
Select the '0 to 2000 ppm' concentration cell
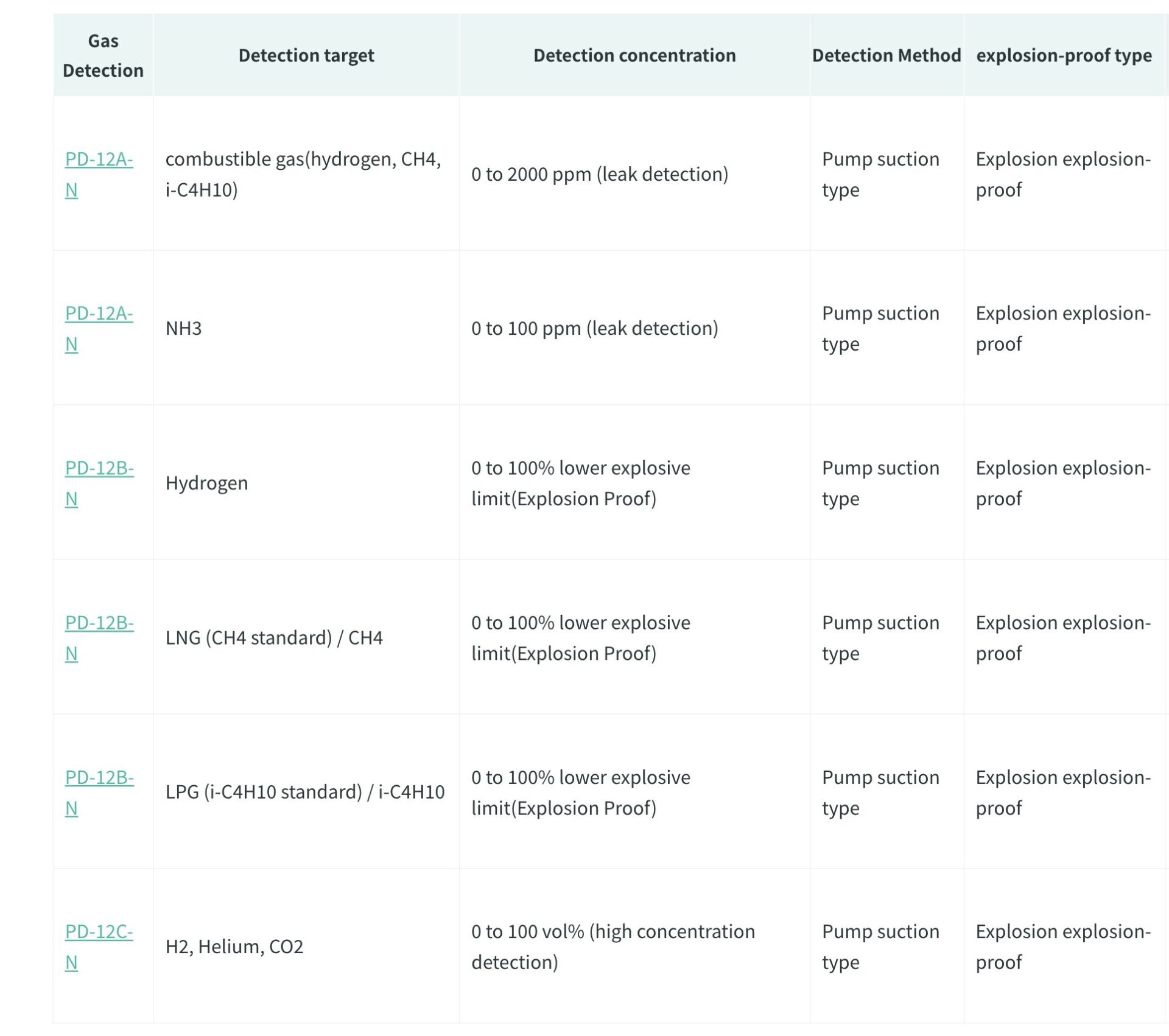(634, 174)
